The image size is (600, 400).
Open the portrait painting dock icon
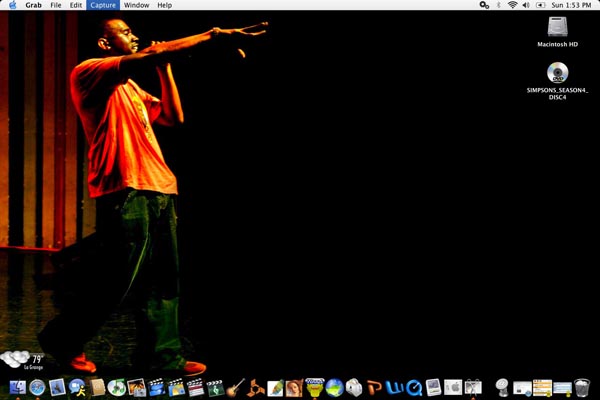(x=295, y=388)
